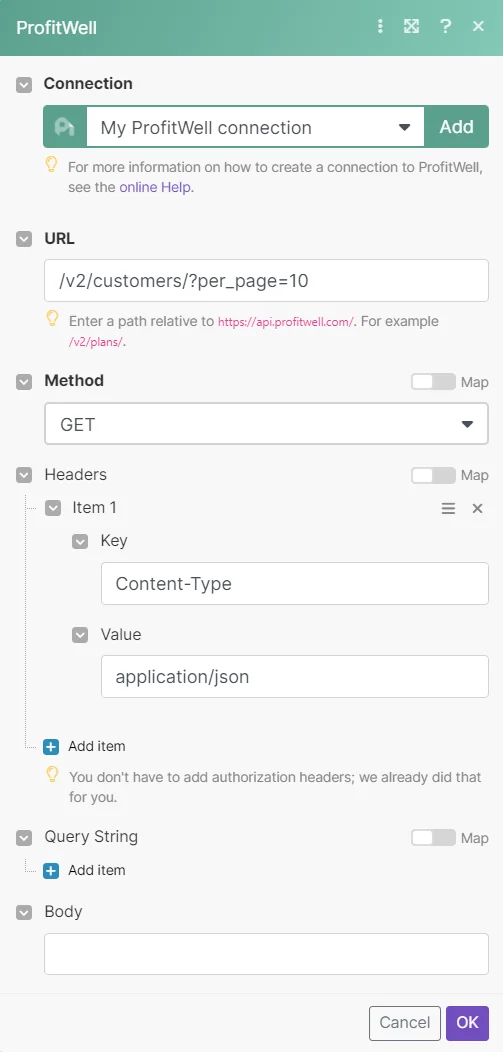The width and height of the screenshot is (503, 1052).
Task: Enable the Map switch for Headers
Action: [433, 476]
